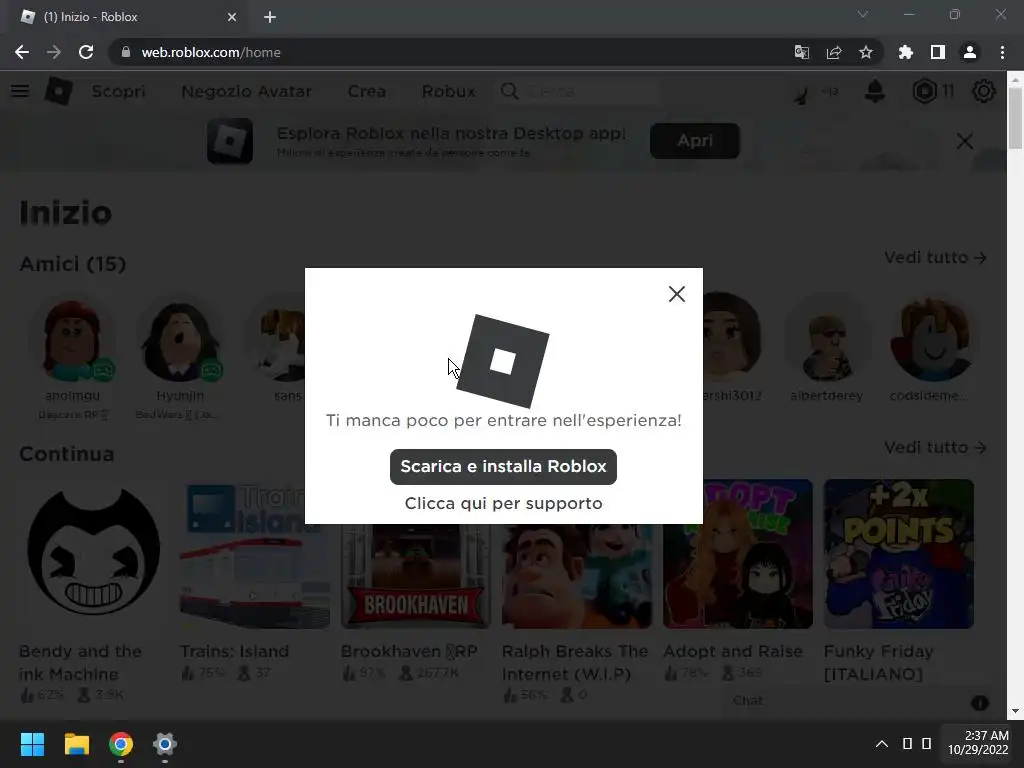
Task: Open Chrome from taskbar
Action: [121, 744]
